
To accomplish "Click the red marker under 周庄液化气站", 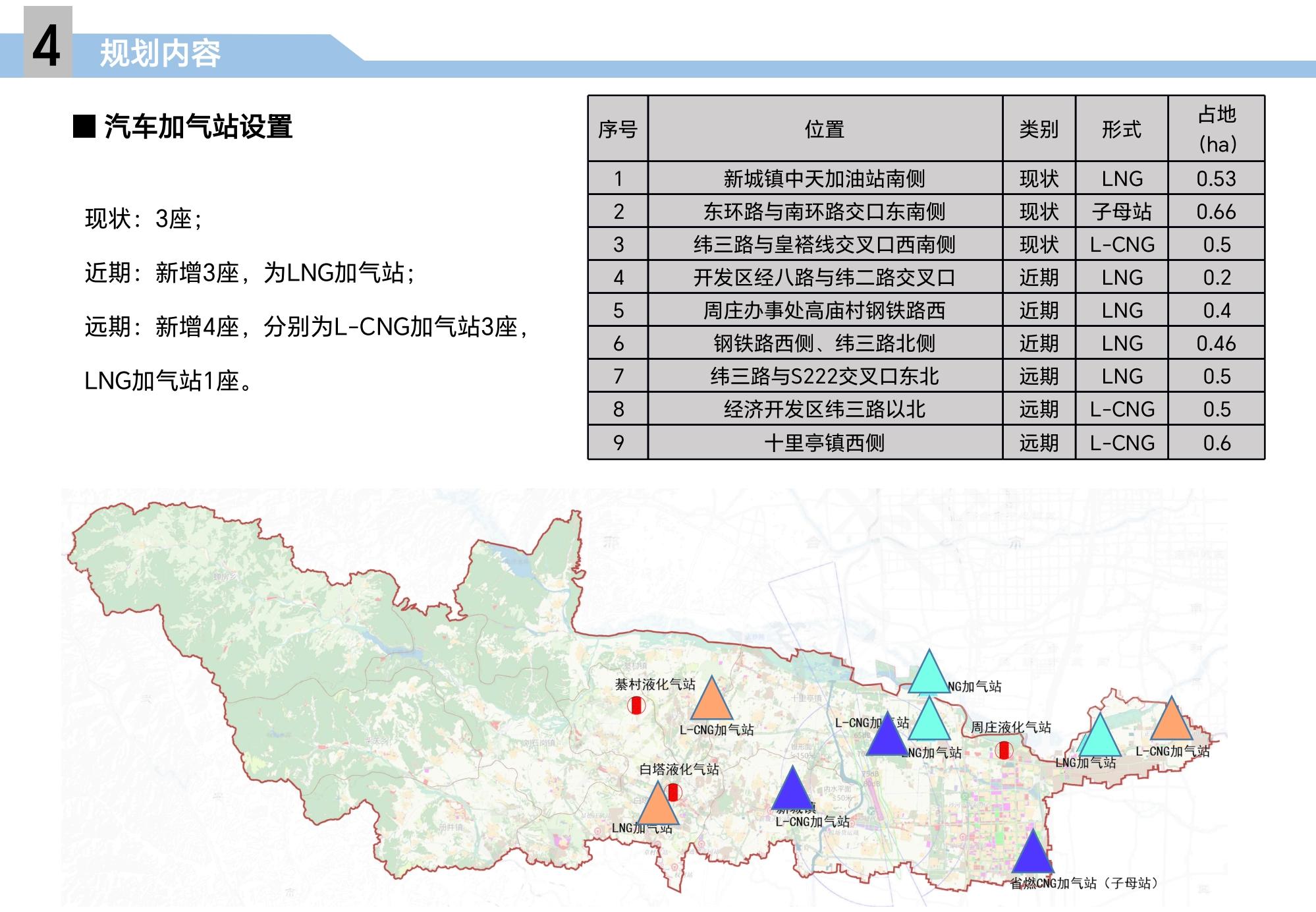I will [x=1003, y=750].
